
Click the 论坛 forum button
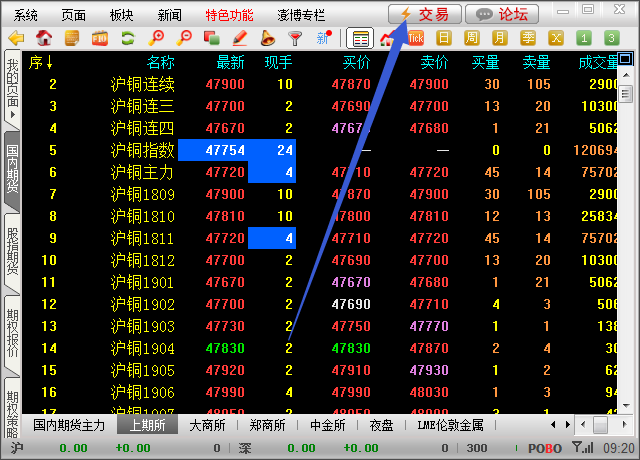[x=502, y=14]
